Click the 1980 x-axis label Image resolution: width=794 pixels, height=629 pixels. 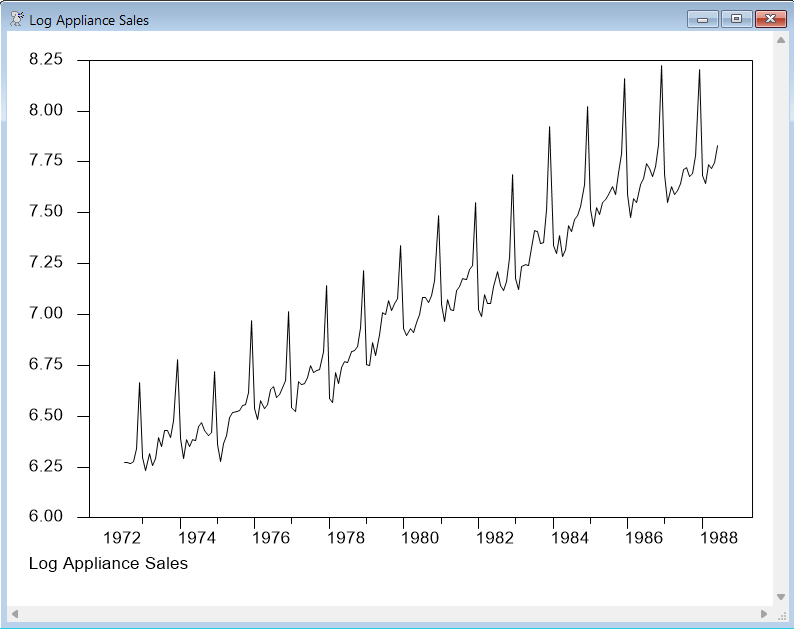422,538
